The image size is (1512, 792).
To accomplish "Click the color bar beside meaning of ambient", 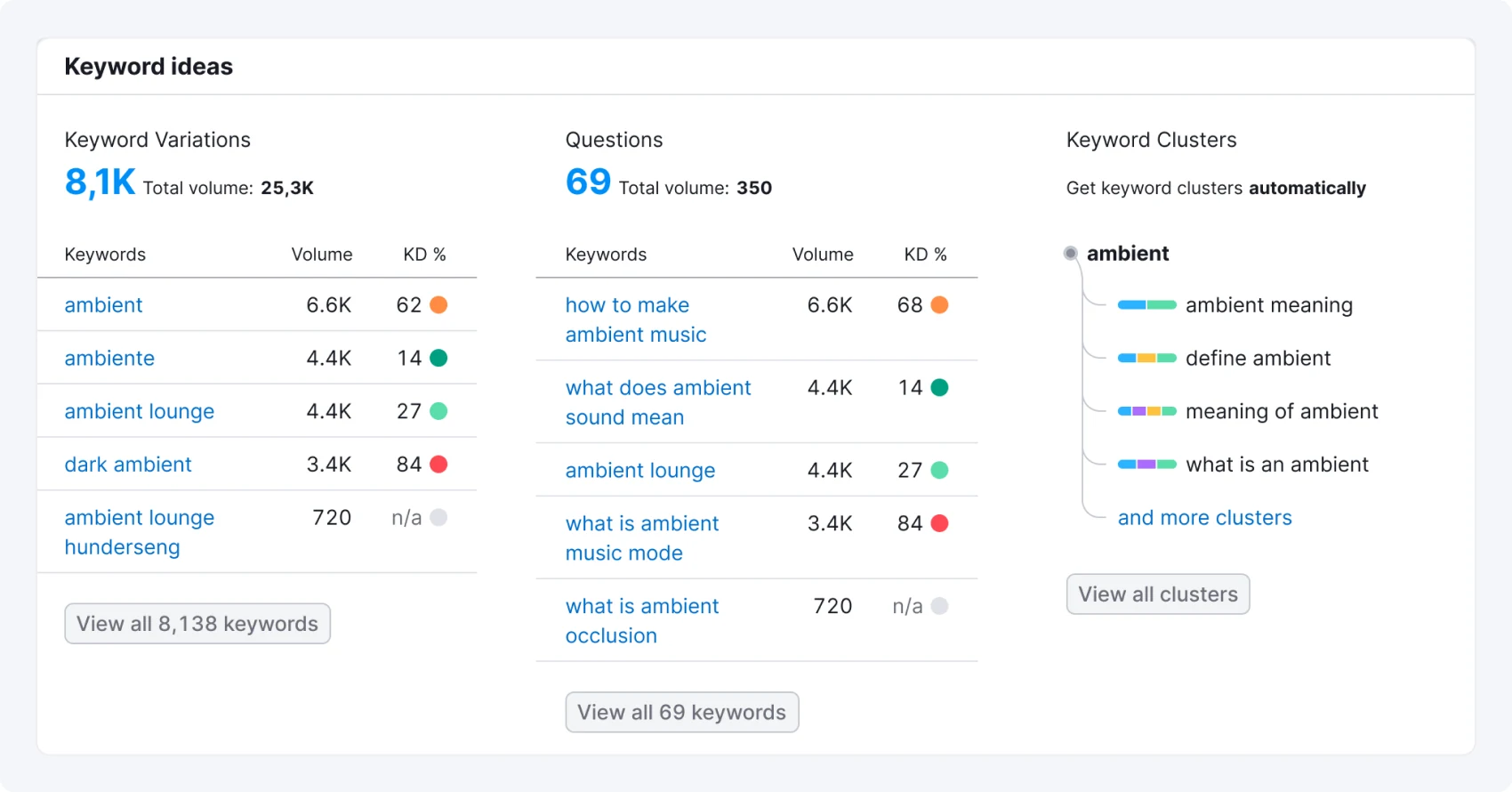I will (x=1146, y=411).
